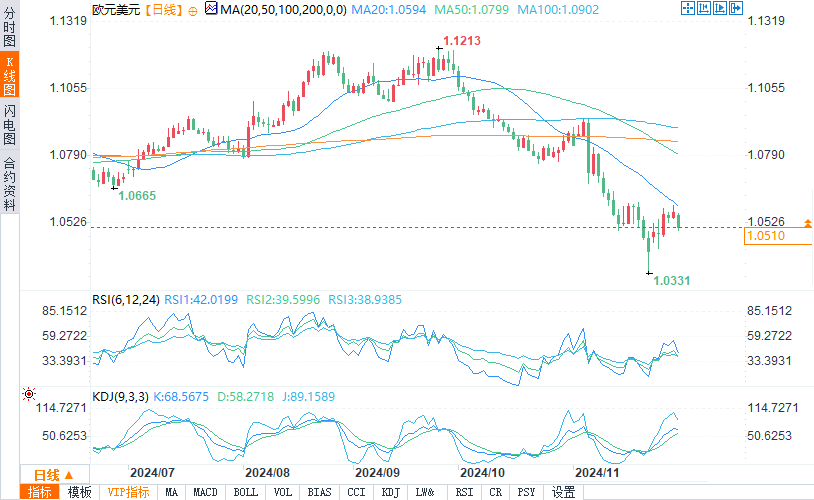
Task: Switch to the 模板 bottom tab
Action: point(79,492)
